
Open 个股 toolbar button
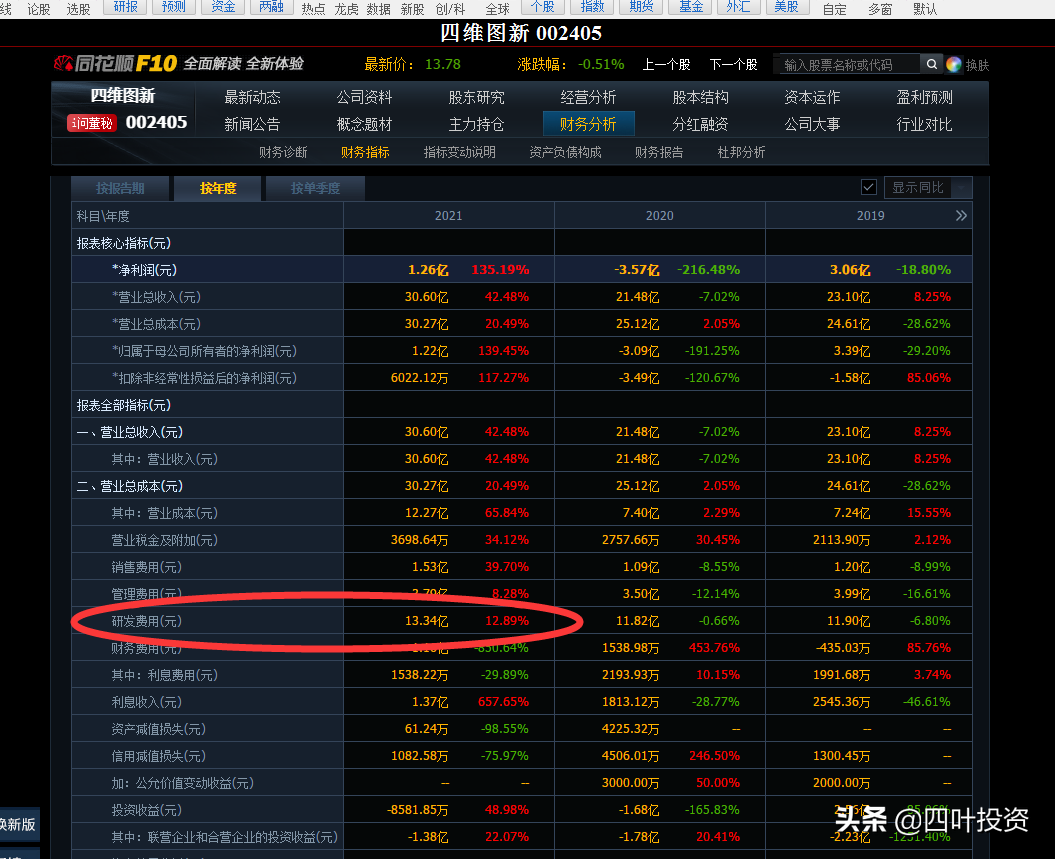click(x=543, y=7)
